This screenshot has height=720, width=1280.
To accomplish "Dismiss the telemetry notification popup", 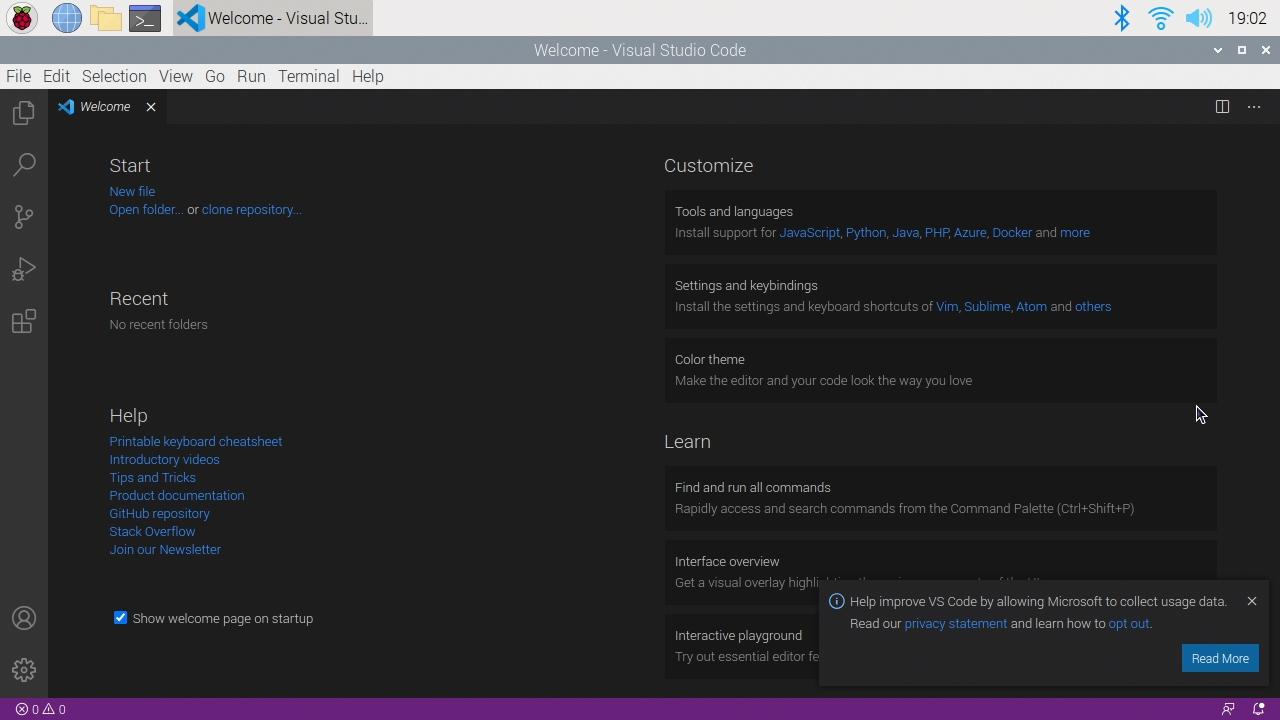I will coord(1251,601).
